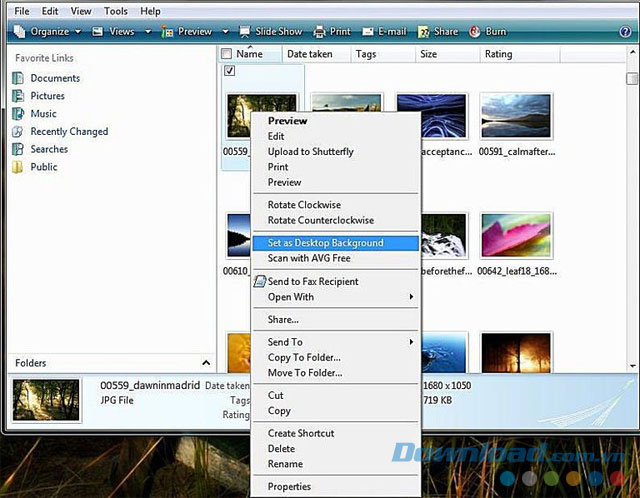Choose Edit from the context menu
The height and width of the screenshot is (498, 640).
click(336, 136)
